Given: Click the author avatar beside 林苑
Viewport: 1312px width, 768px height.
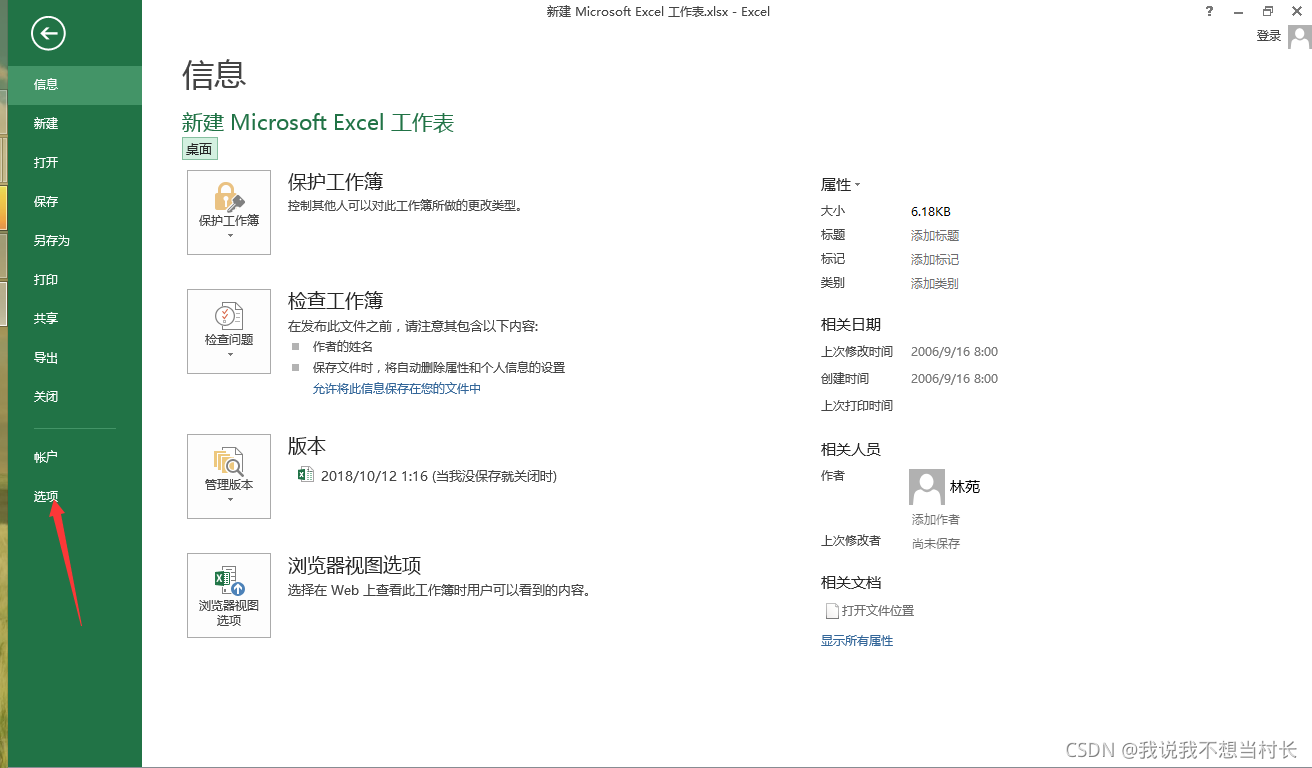Looking at the screenshot, I should (927, 487).
